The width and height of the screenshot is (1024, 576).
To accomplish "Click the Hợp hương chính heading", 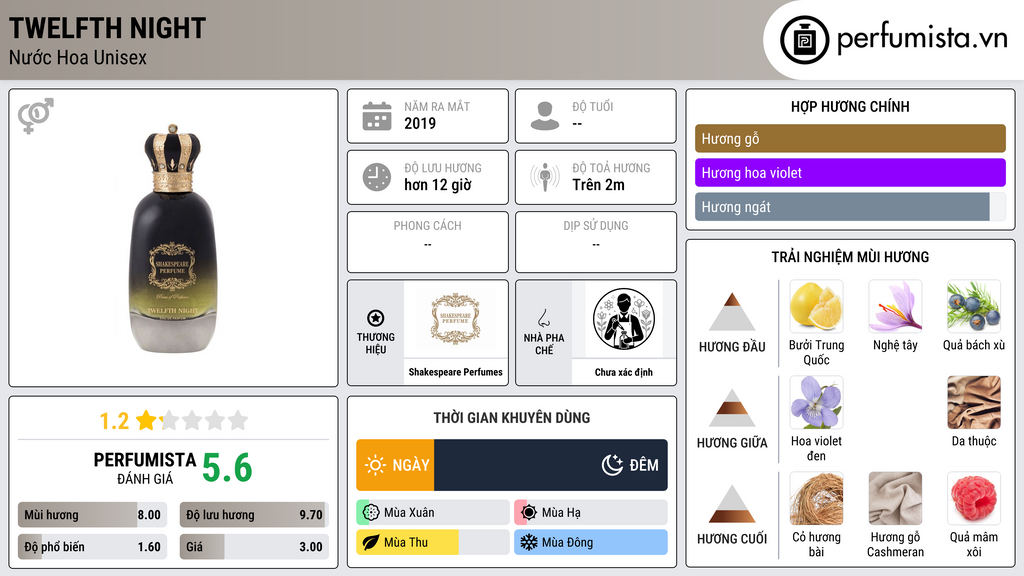I will click(x=850, y=106).
